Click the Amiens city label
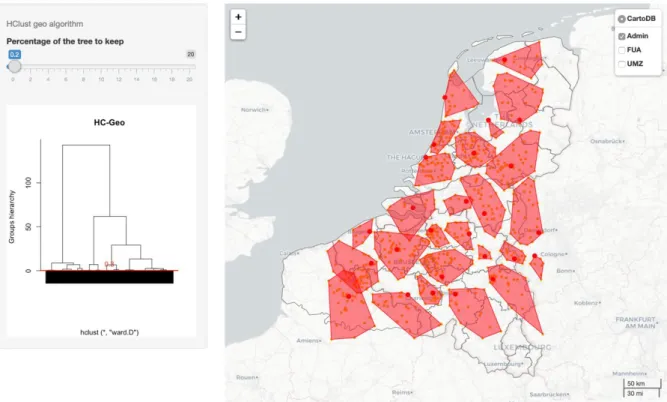 [x=309, y=340]
